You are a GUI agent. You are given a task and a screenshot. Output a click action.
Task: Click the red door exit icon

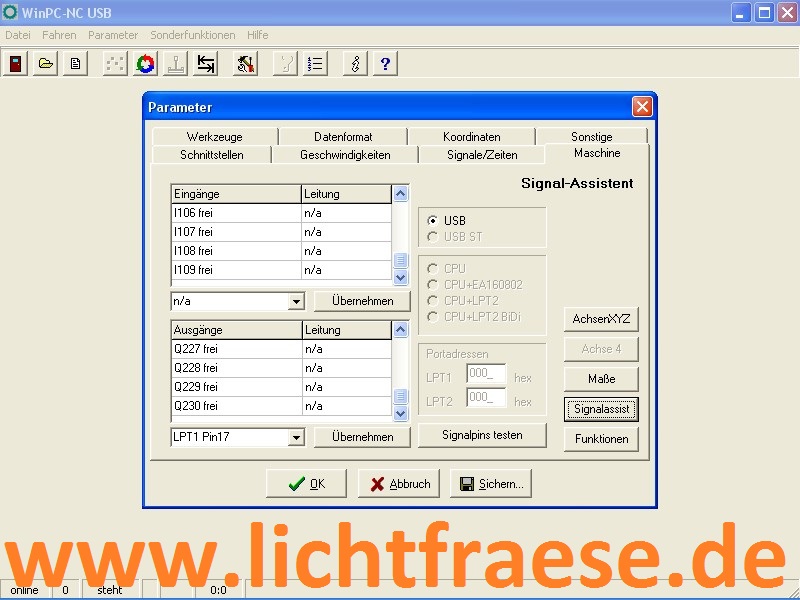pyautogui.click(x=15, y=64)
